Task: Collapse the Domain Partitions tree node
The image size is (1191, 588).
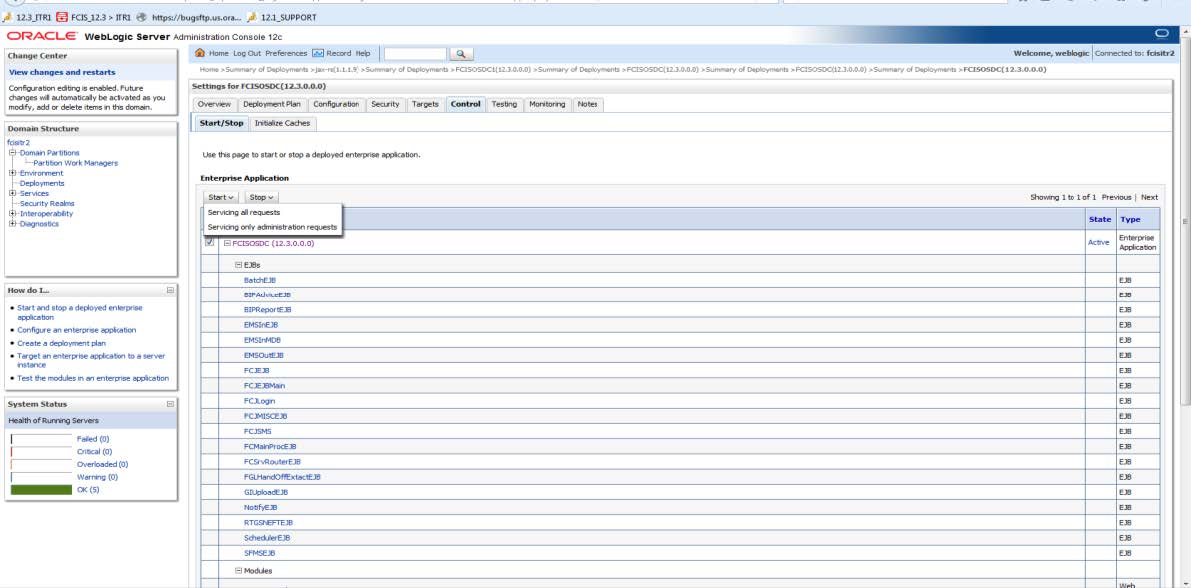Action: (x=13, y=153)
